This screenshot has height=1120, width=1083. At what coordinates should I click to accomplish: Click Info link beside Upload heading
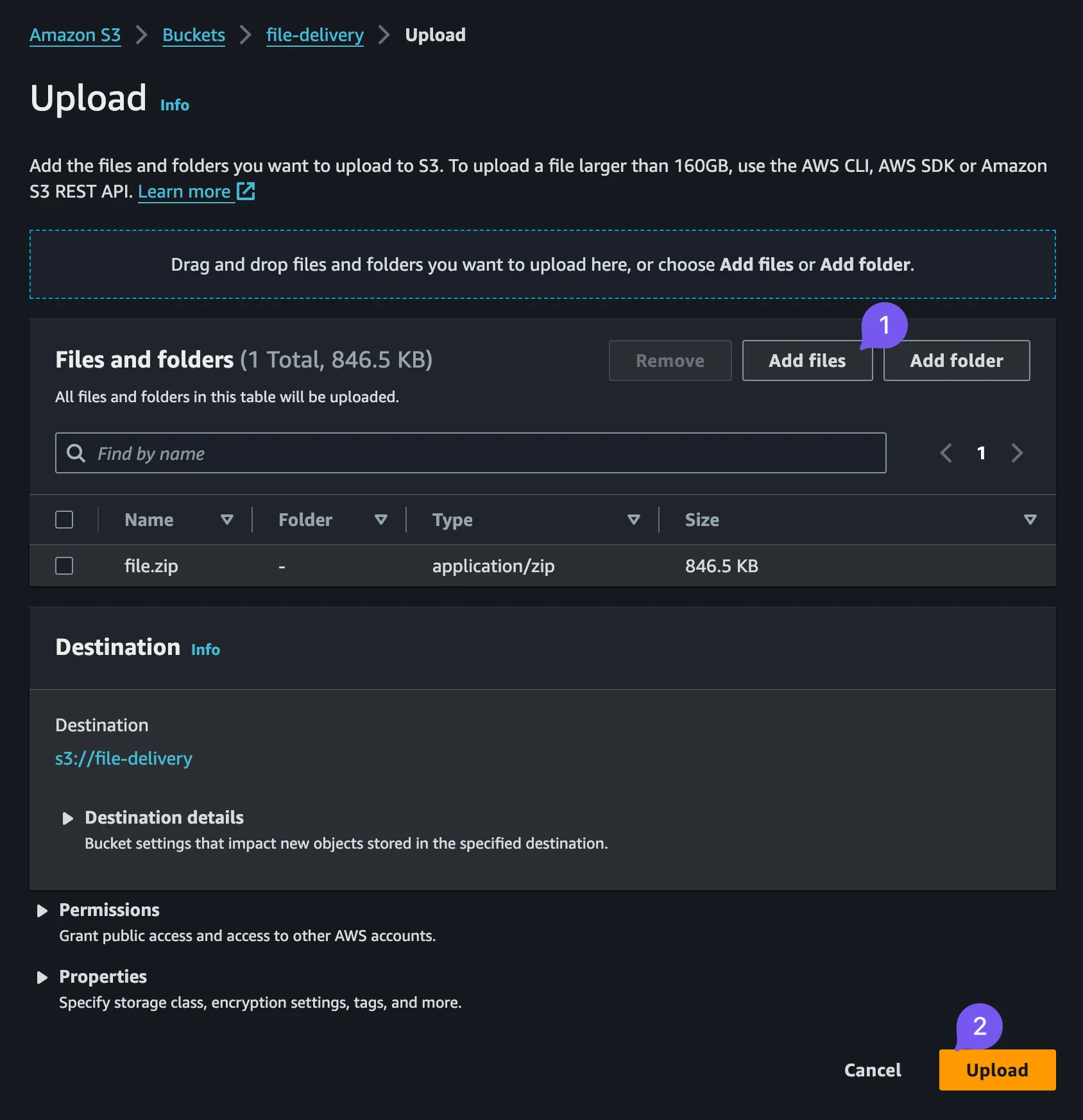[175, 105]
